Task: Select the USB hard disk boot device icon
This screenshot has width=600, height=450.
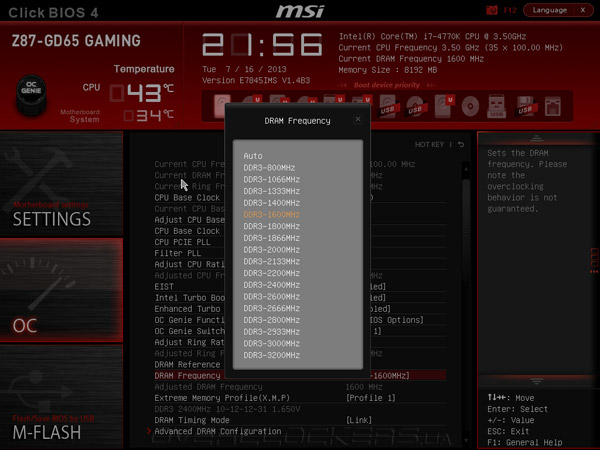Action: click(388, 106)
